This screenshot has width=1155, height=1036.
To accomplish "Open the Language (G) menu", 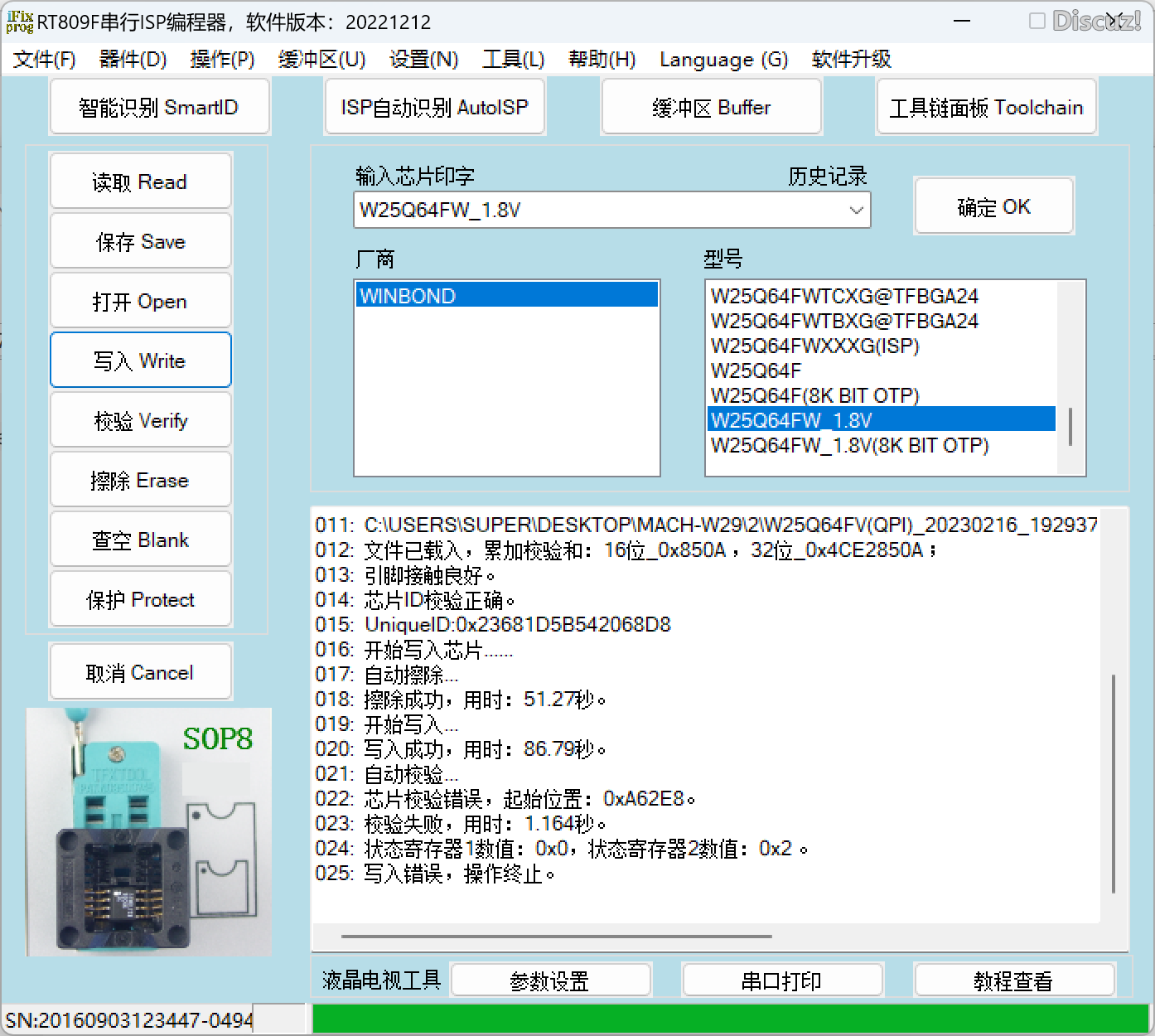I will point(723,60).
